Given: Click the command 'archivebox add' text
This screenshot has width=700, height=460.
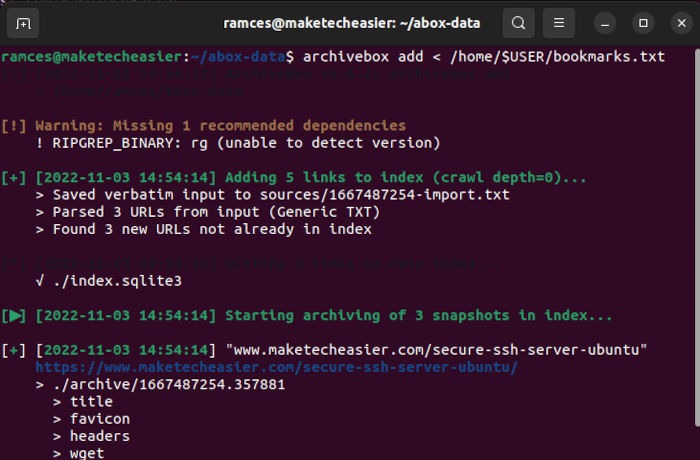Looking at the screenshot, I should pos(363,57).
